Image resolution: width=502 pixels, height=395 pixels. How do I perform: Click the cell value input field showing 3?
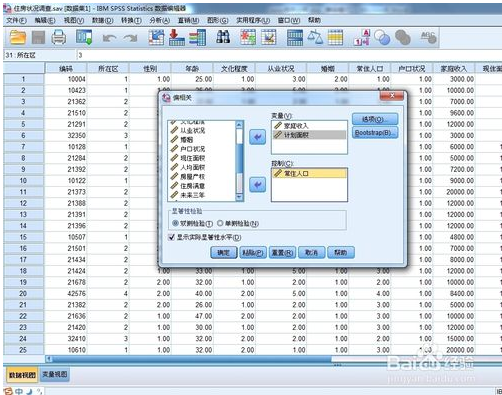[x=289, y=55]
